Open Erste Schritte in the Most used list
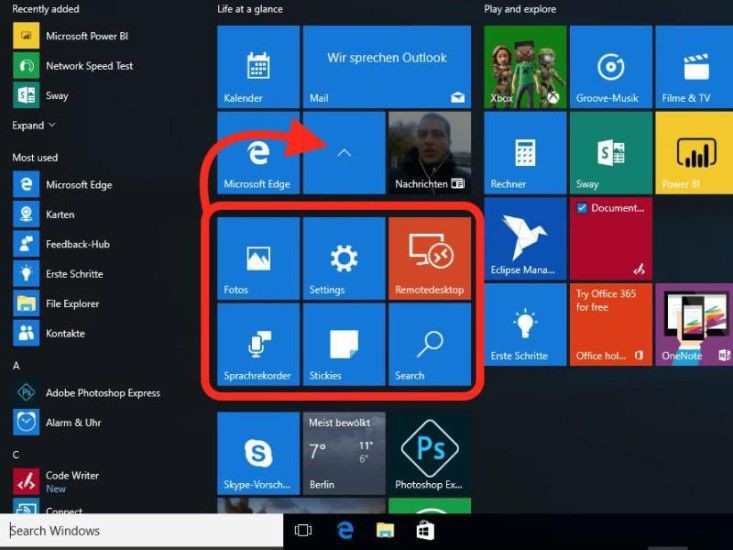Viewport: 733px width, 550px height. click(58, 274)
